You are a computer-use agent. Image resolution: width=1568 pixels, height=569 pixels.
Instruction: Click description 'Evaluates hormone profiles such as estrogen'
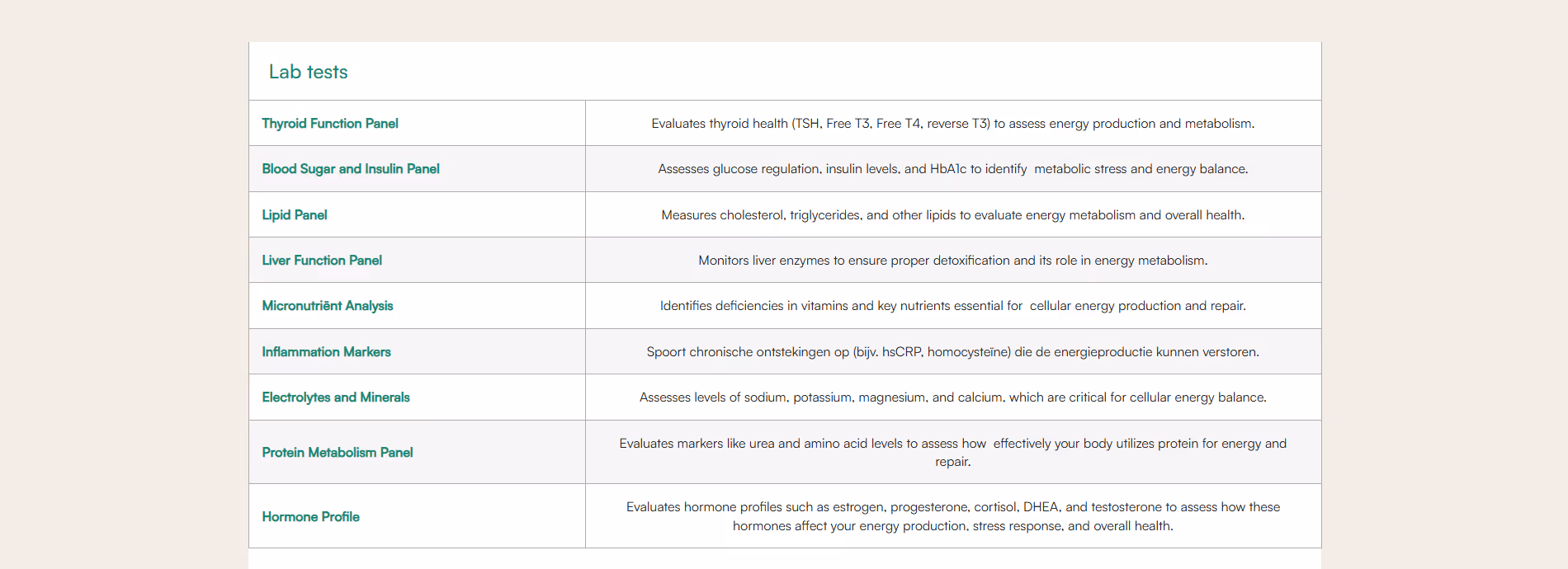pos(953,516)
